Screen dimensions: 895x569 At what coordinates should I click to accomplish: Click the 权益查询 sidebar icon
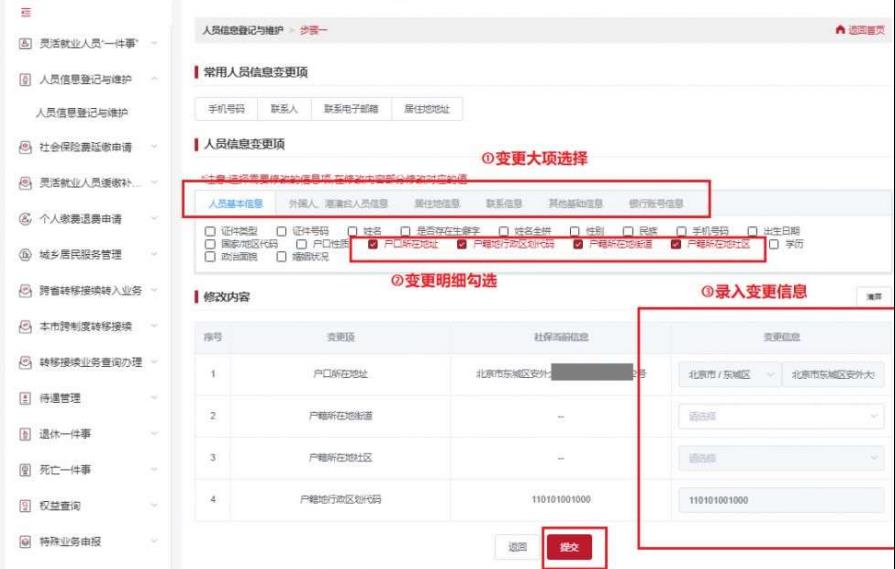[x=24, y=506]
